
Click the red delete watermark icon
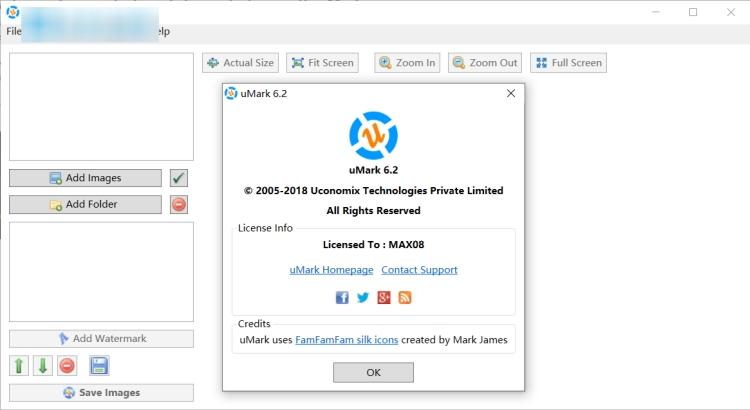pyautogui.click(x=67, y=366)
